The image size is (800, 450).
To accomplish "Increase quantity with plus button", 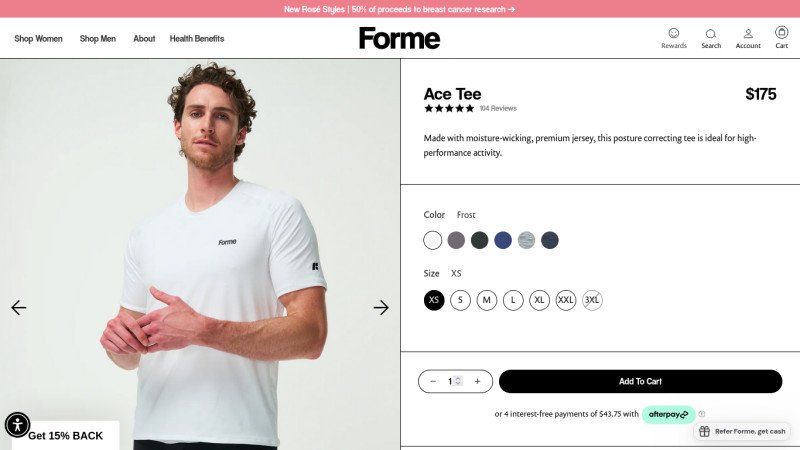I will (x=478, y=381).
